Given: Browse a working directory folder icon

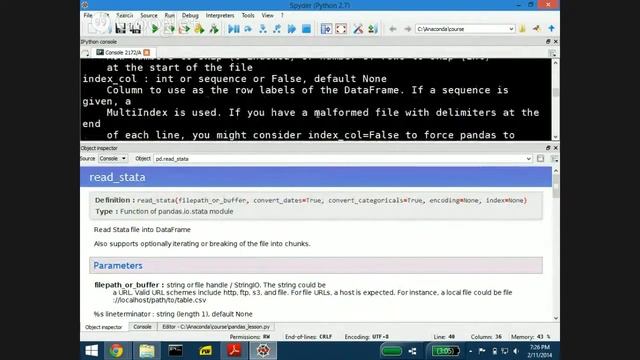Looking at the screenshot, I should (x=522, y=29).
